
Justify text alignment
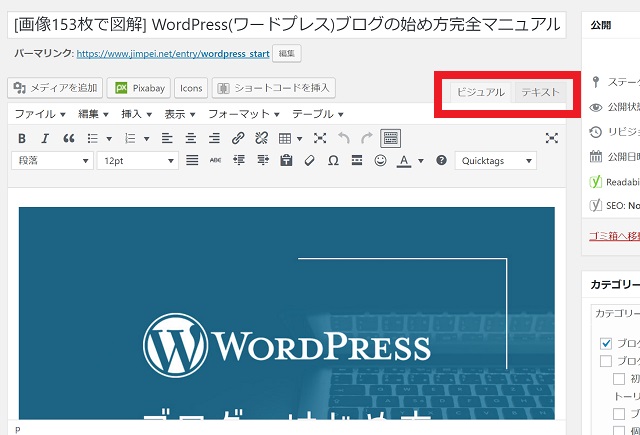tap(192, 160)
